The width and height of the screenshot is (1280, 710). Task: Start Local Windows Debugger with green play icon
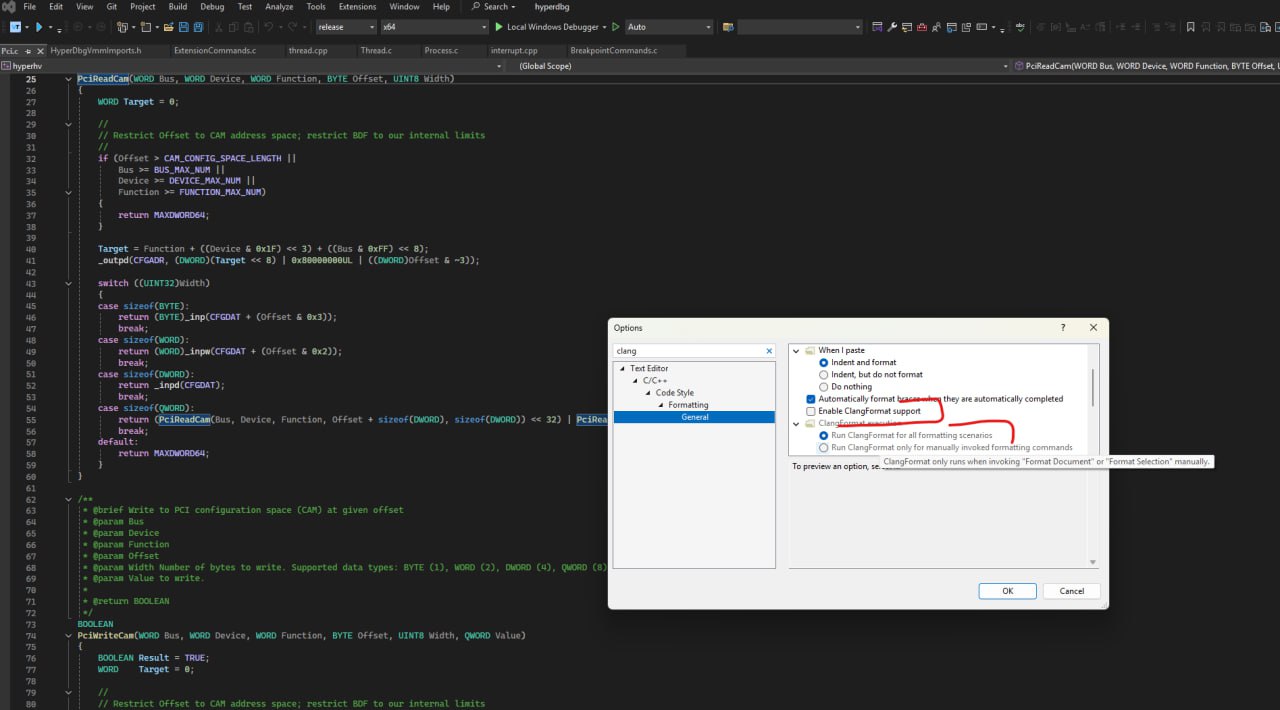(499, 27)
